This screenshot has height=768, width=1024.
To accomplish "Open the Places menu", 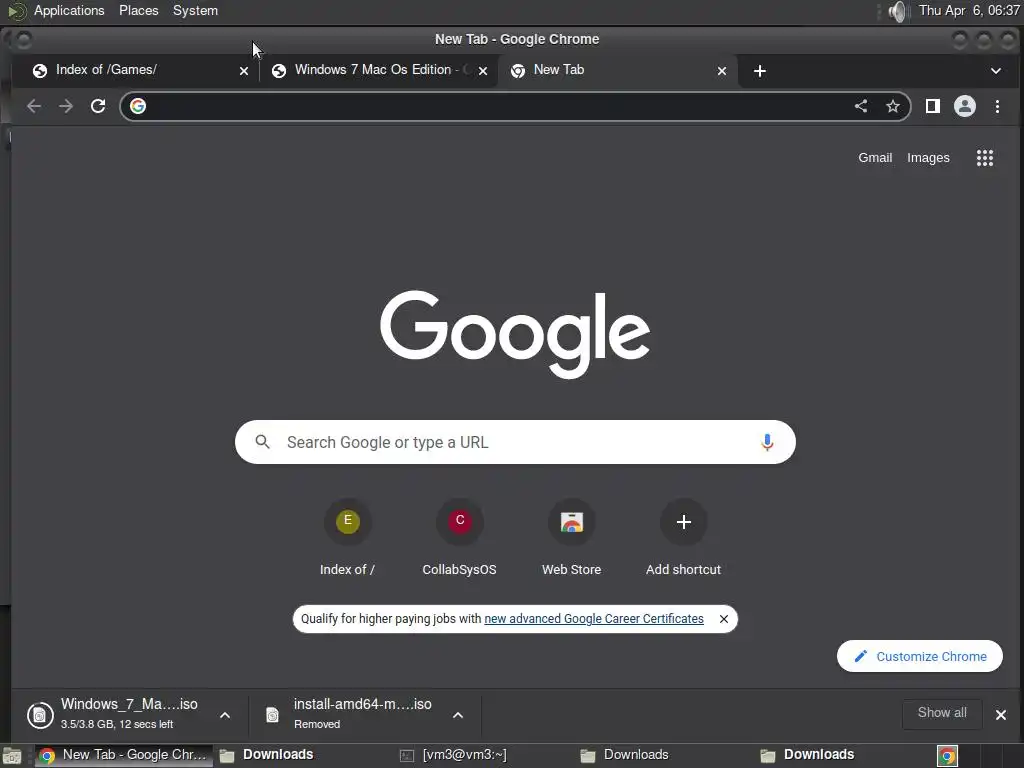I will pos(138,10).
